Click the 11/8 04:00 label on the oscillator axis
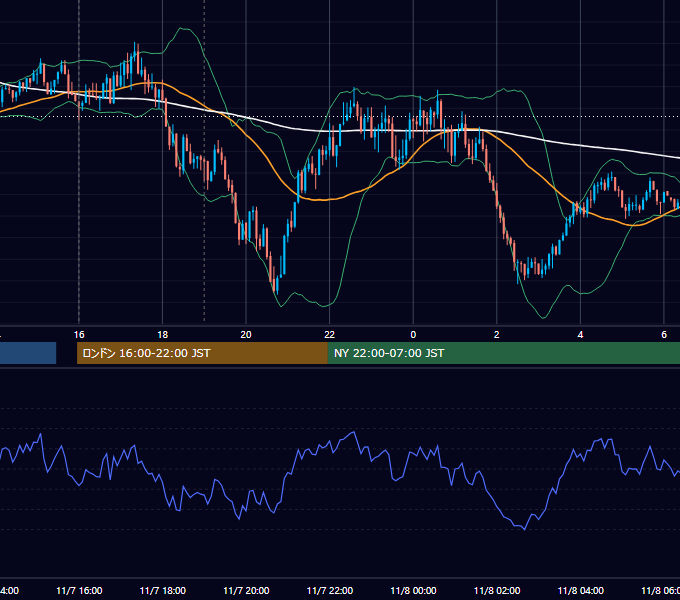The image size is (680, 600). (581, 591)
